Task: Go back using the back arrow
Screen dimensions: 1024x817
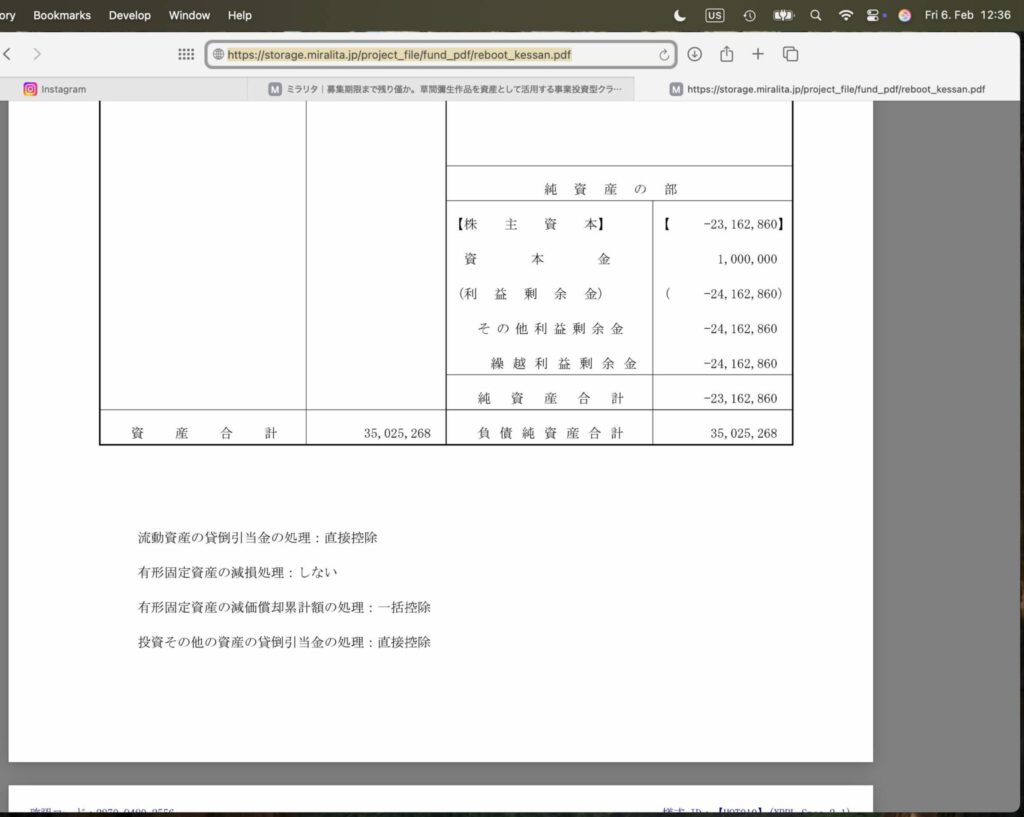Action: pos(8,54)
